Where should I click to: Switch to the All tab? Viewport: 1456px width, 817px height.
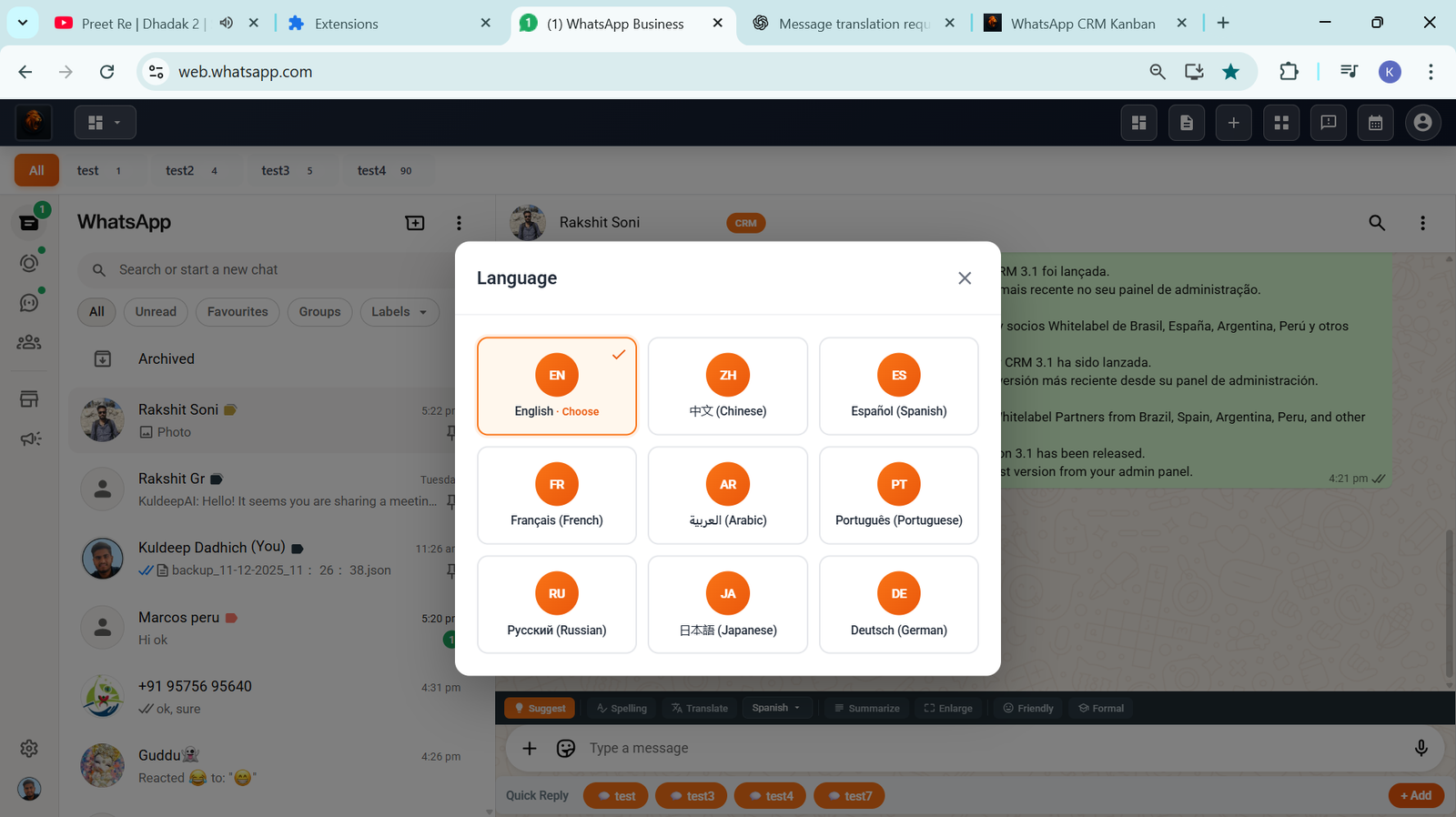click(36, 170)
